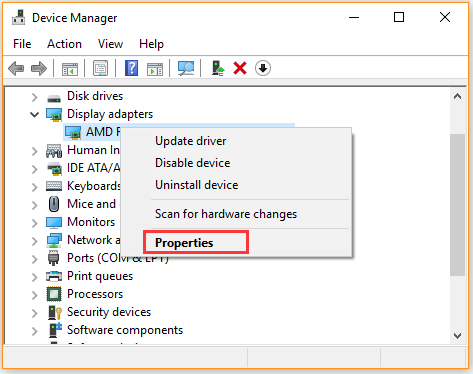Expand the Disk drives category
Screen dimensions: 473x374
pos(34,97)
